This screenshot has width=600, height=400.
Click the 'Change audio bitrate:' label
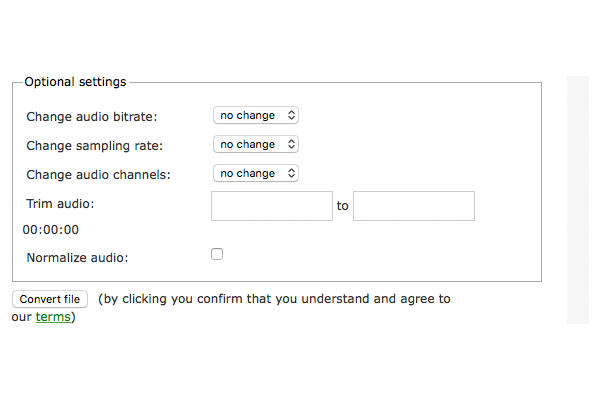click(x=92, y=117)
